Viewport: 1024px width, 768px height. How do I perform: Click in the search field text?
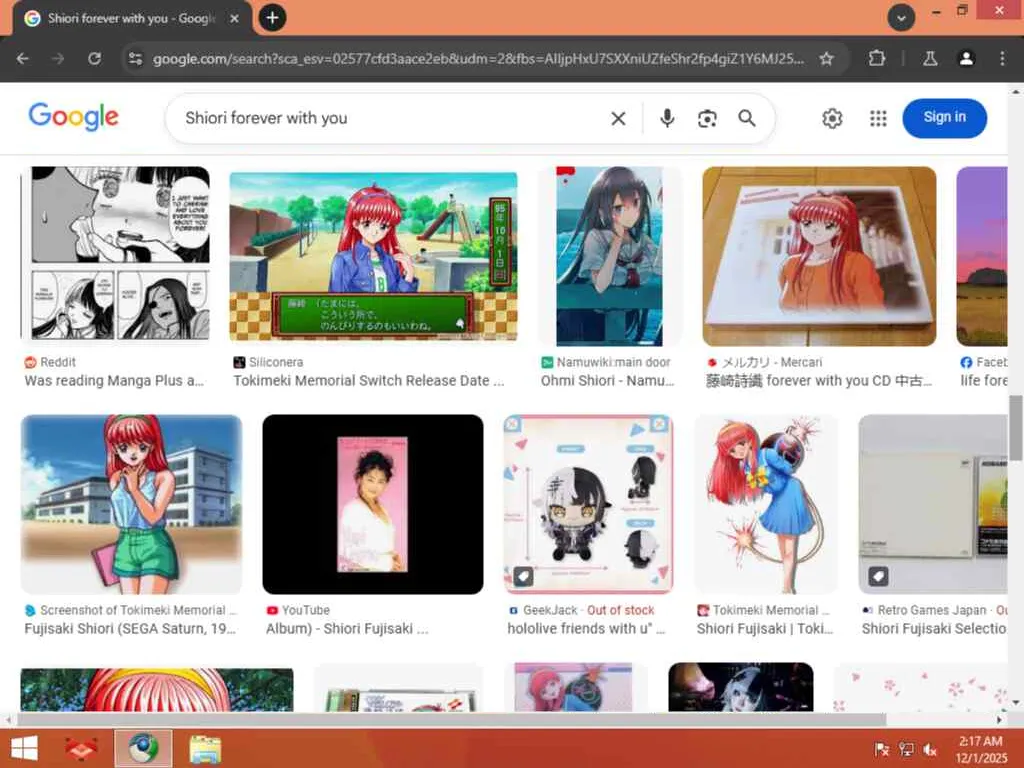[x=266, y=118]
